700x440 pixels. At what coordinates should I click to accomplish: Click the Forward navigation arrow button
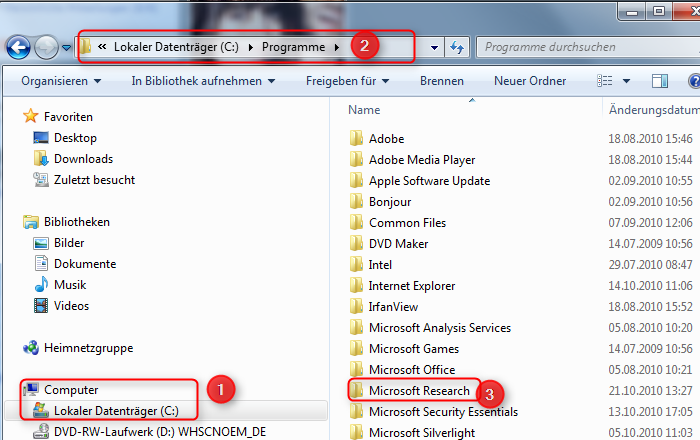click(46, 47)
